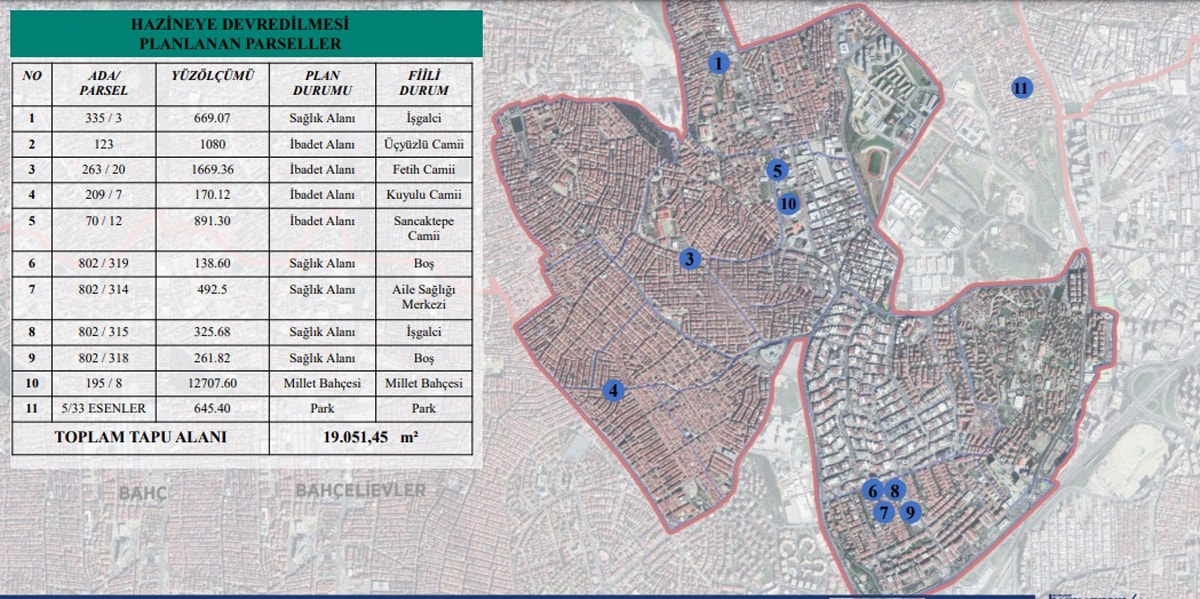
Task: Click the YÜZÖLÇÜMÜ column header
Action: pos(213,76)
